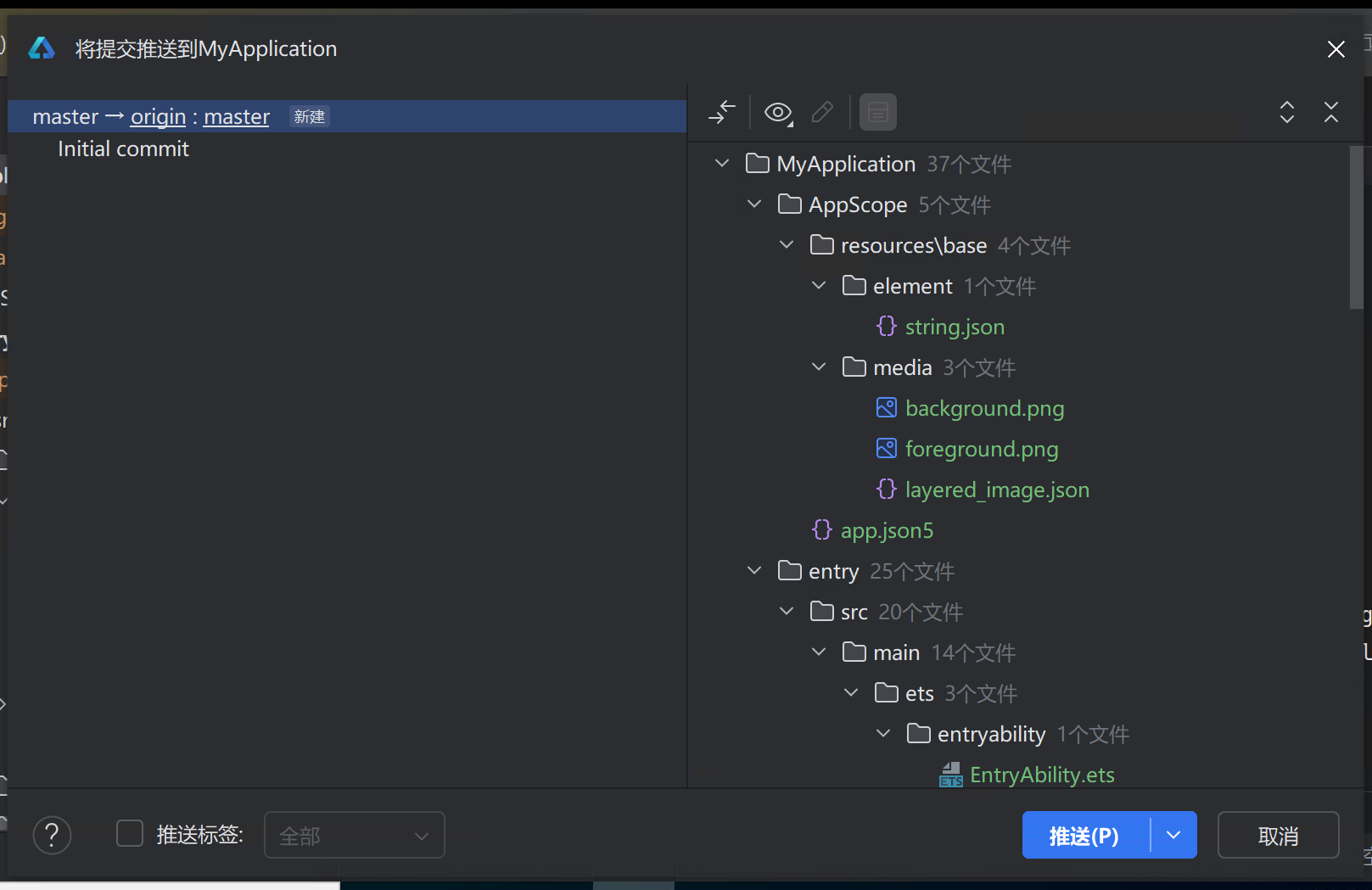The width and height of the screenshot is (1372, 890).
Task: Collapse the MyApplication tree node
Action: 722,163
